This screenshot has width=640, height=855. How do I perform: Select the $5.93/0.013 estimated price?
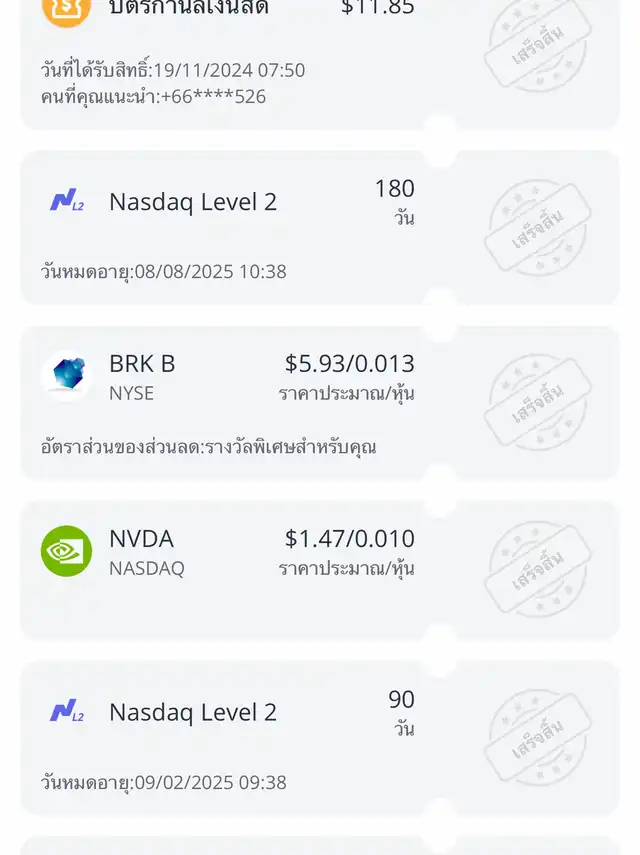[x=349, y=364]
